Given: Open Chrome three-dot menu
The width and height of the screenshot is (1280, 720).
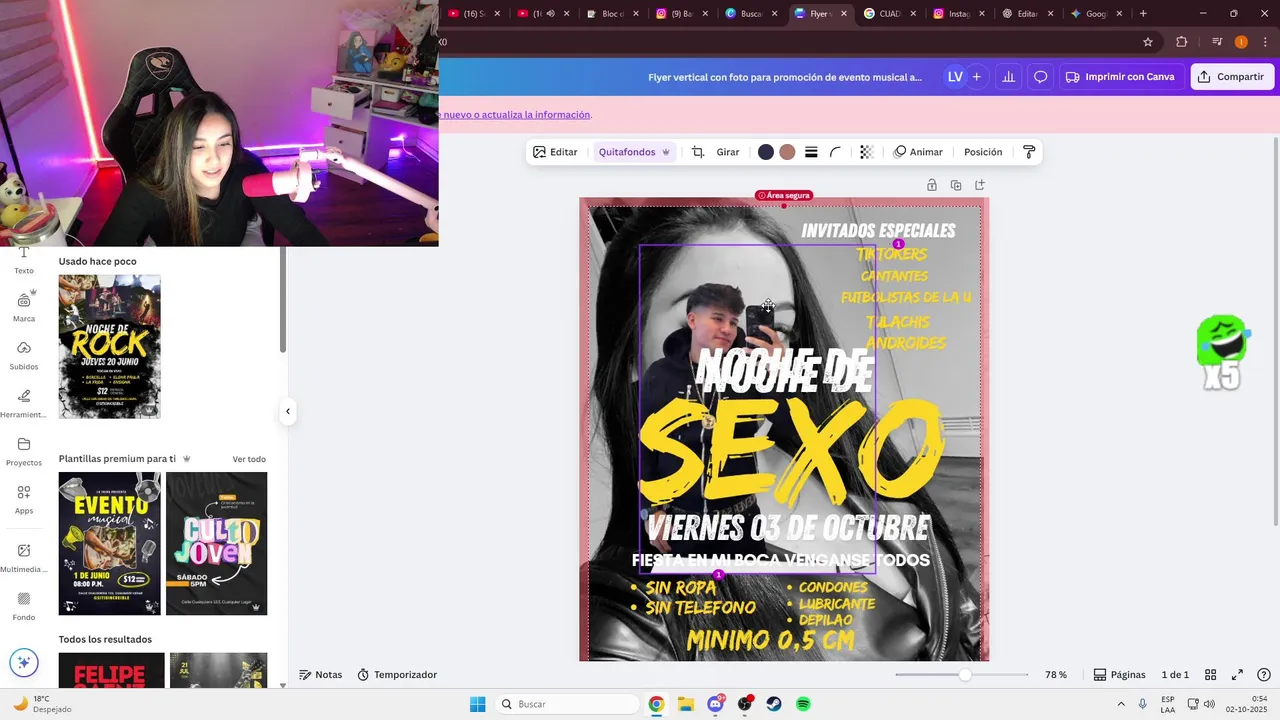Looking at the screenshot, I should click(x=1265, y=42).
